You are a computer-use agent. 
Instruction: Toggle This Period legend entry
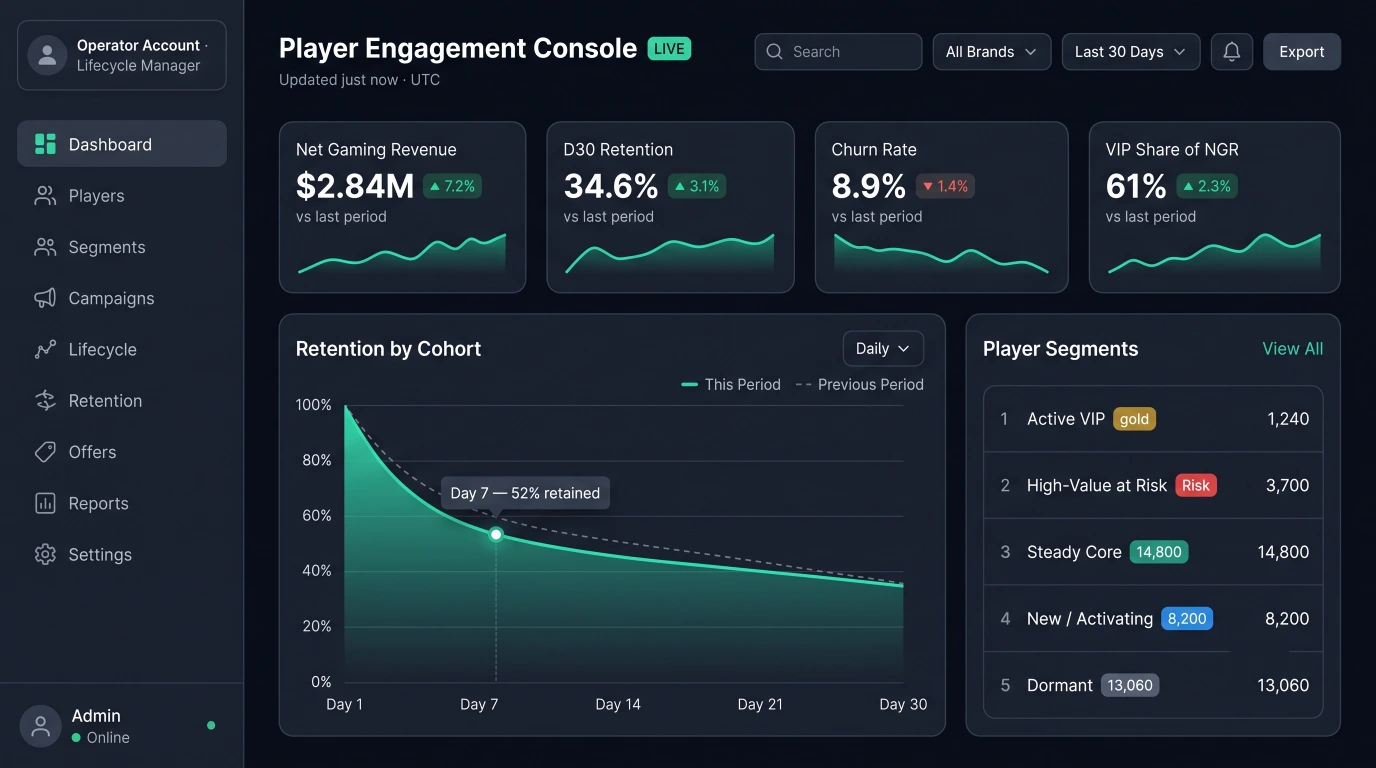[731, 385]
